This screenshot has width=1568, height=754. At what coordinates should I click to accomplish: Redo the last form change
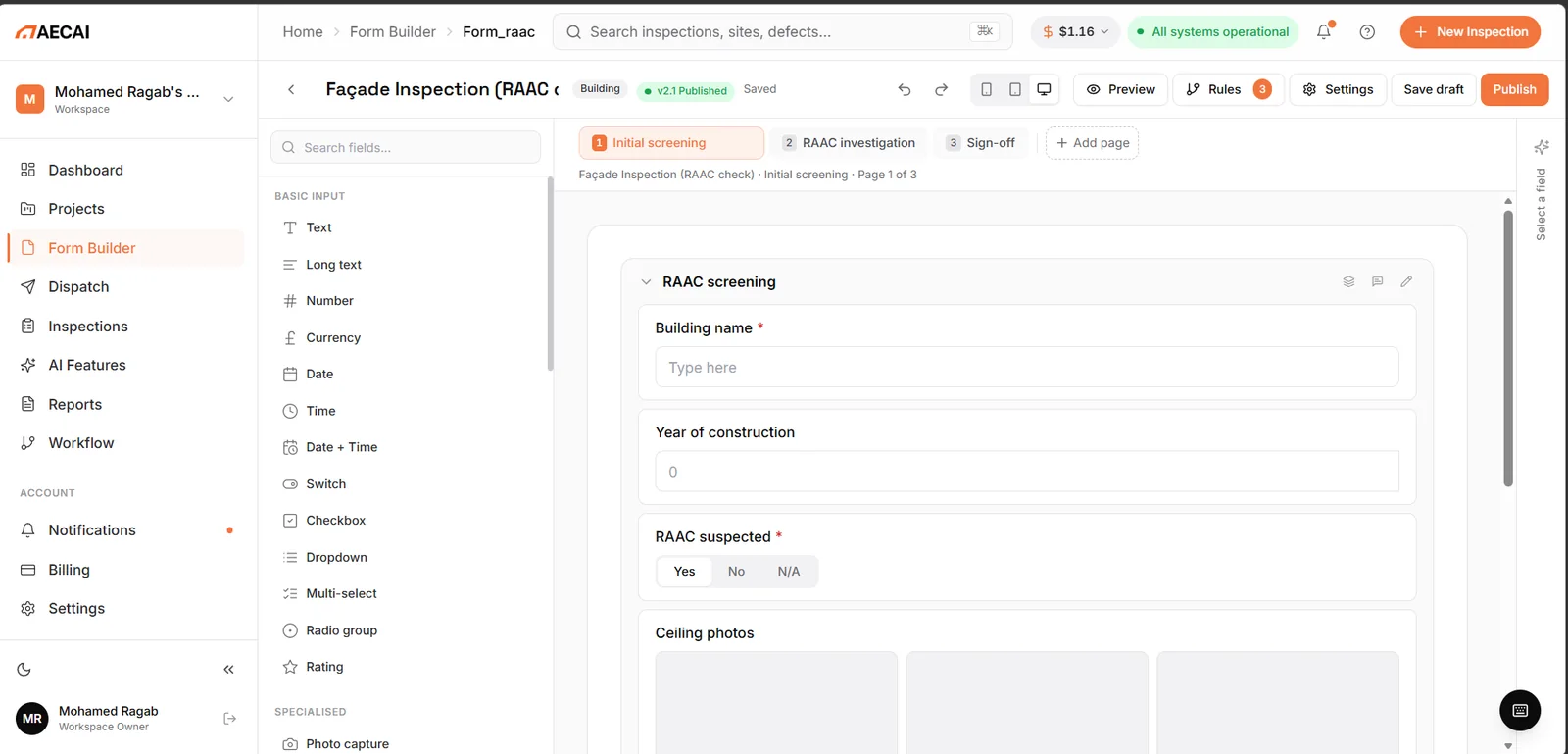pyautogui.click(x=941, y=89)
